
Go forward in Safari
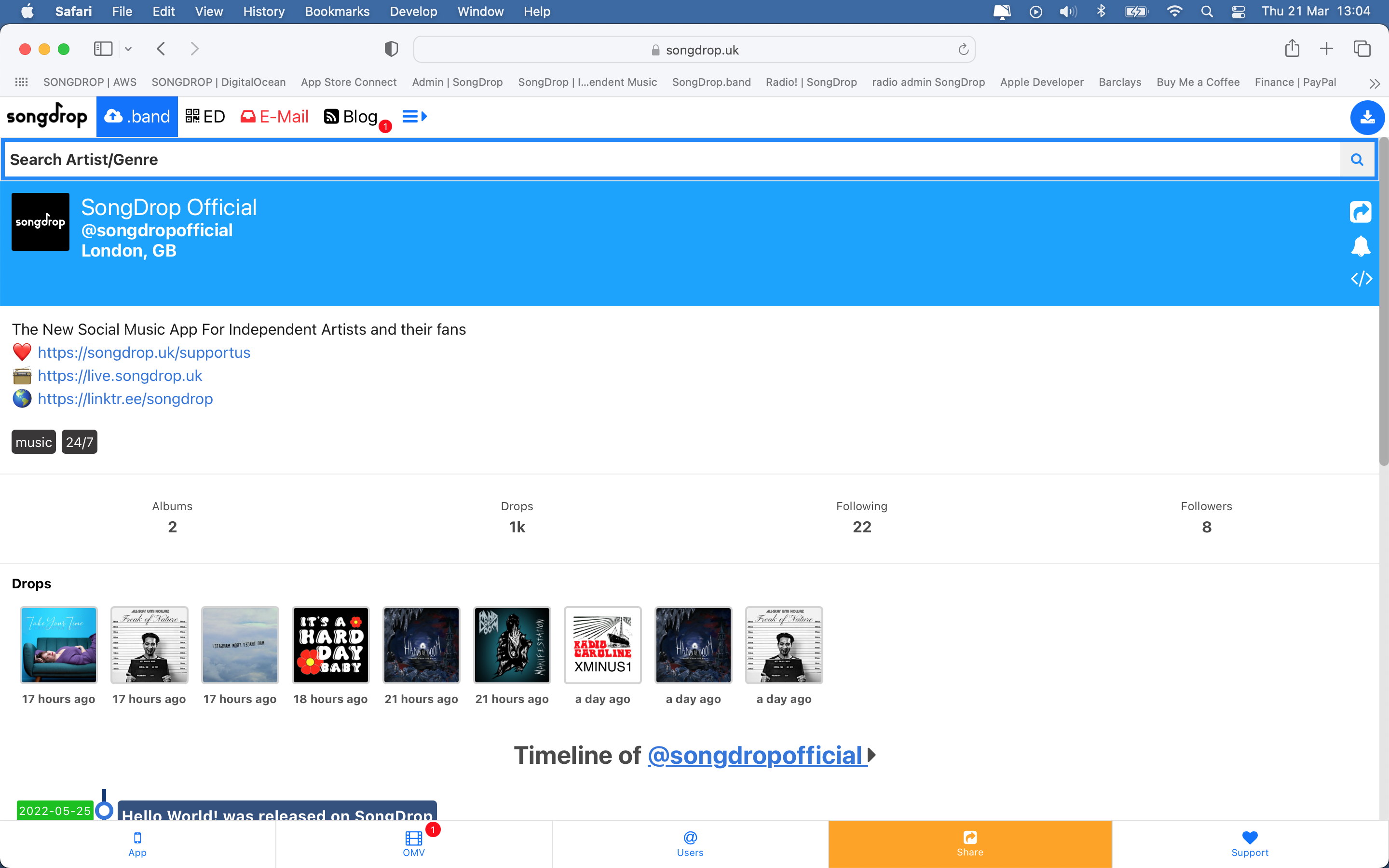tap(194, 49)
